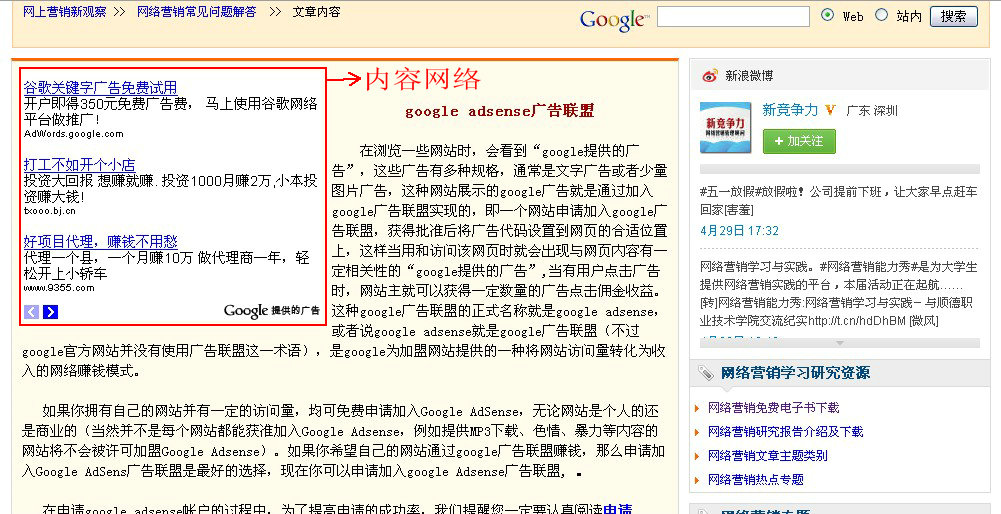Open the 好项目代理，赚钱不用愁 ad link
1001x514 pixels.
point(100,241)
